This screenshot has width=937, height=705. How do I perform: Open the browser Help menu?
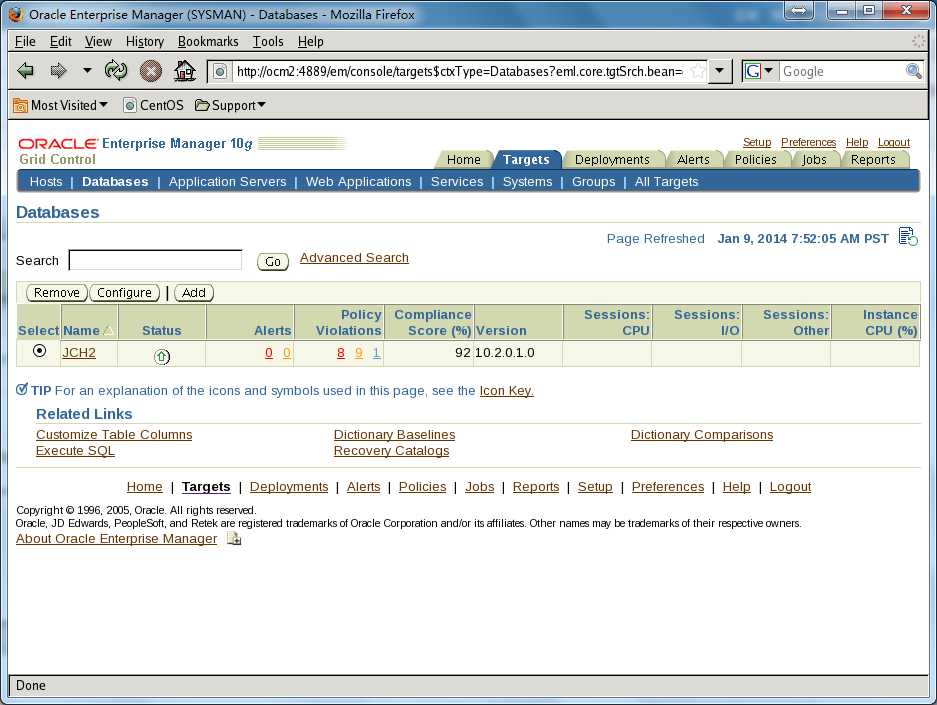tap(311, 41)
